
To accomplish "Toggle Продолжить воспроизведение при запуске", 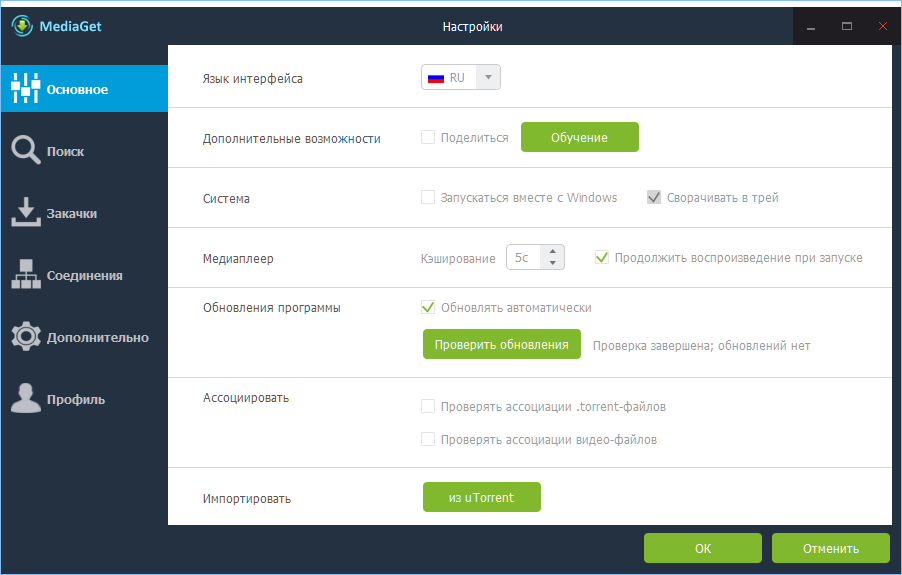I will [x=602, y=257].
